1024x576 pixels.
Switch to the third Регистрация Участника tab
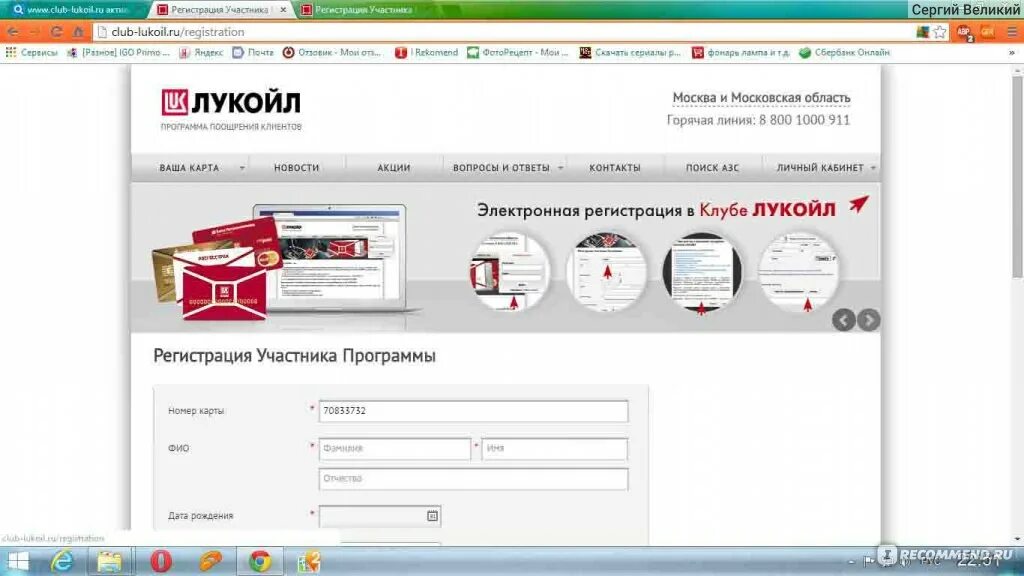click(x=361, y=10)
